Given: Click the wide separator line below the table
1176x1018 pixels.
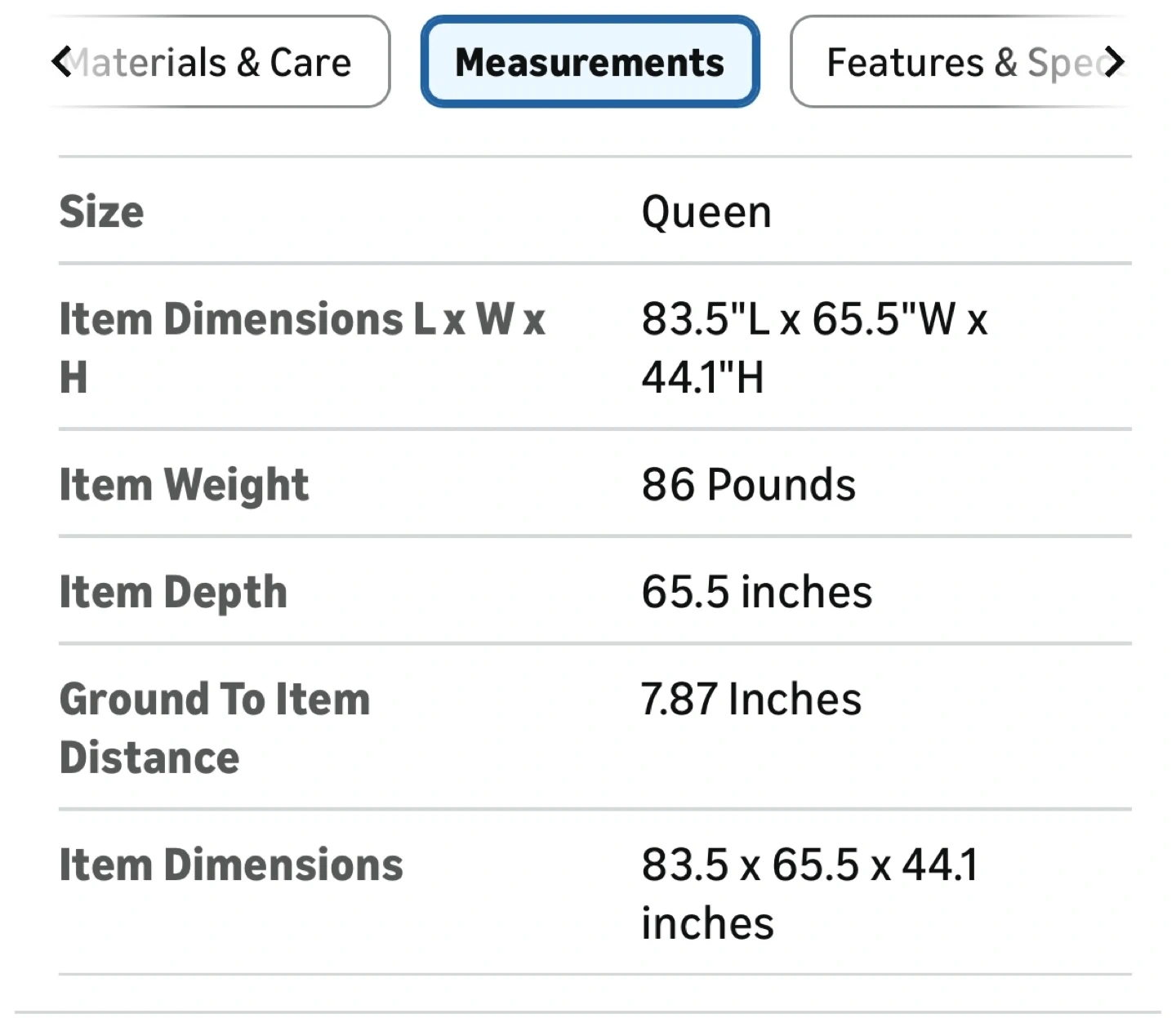Looking at the screenshot, I should click(588, 1012).
